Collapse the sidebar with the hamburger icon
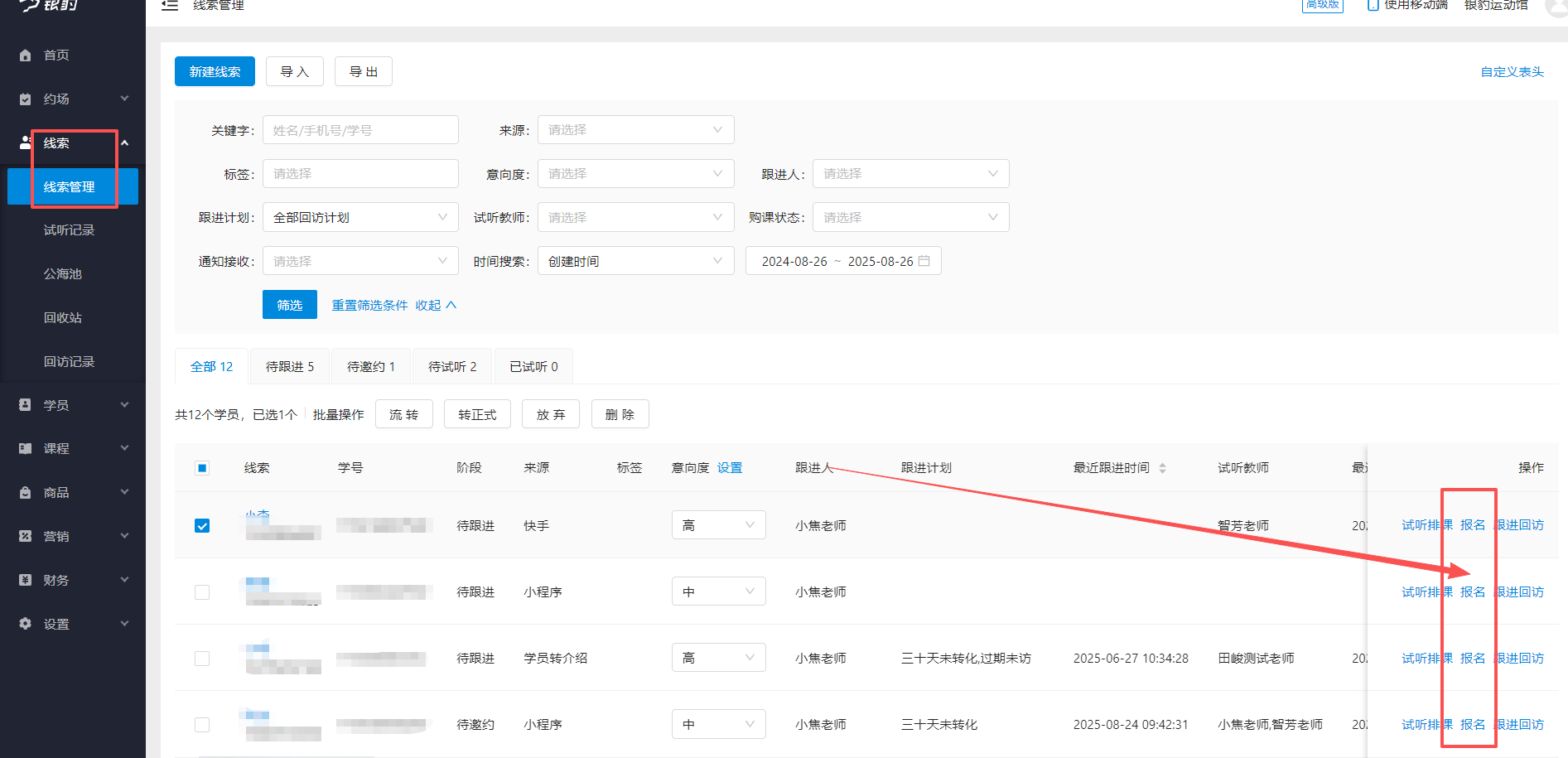This screenshot has height=758, width=1568. pyautogui.click(x=170, y=6)
